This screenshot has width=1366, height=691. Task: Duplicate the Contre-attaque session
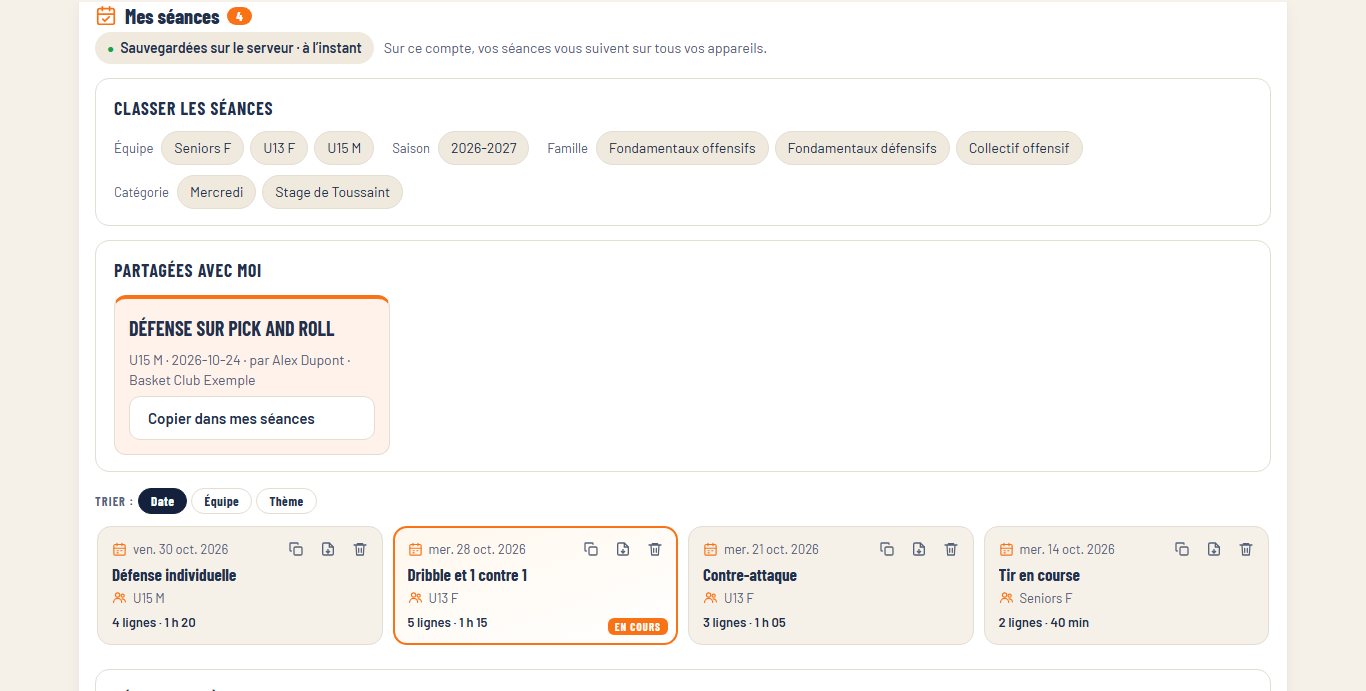click(x=887, y=549)
